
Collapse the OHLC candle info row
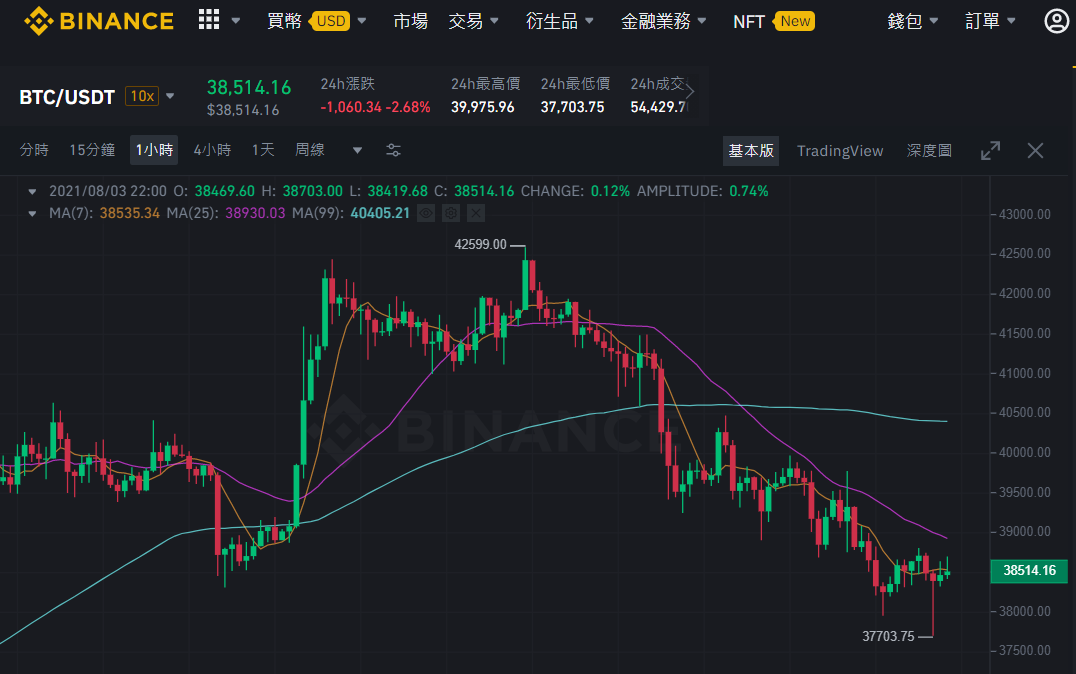pyautogui.click(x=32, y=191)
